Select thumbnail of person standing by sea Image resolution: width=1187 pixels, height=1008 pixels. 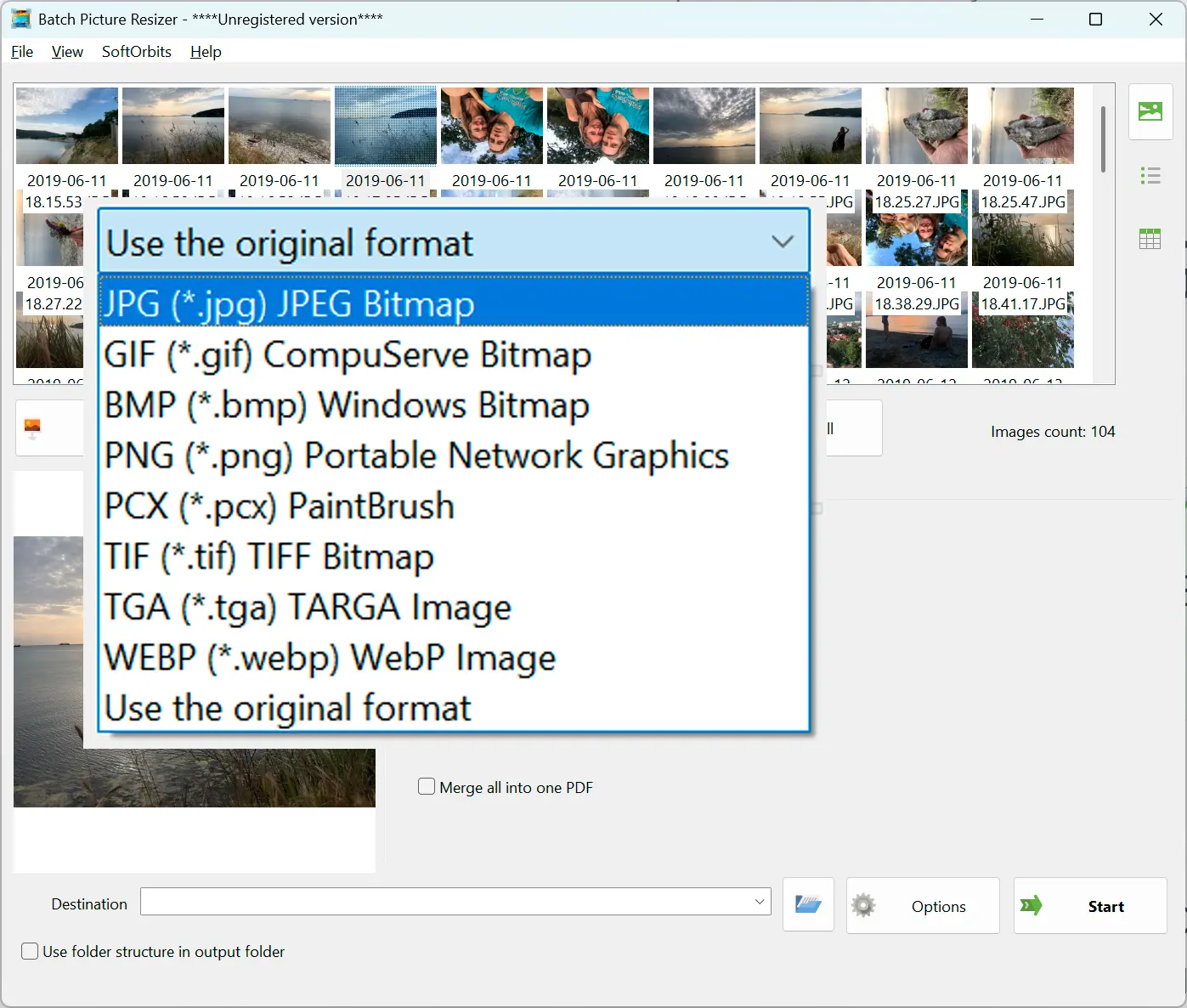click(x=811, y=126)
